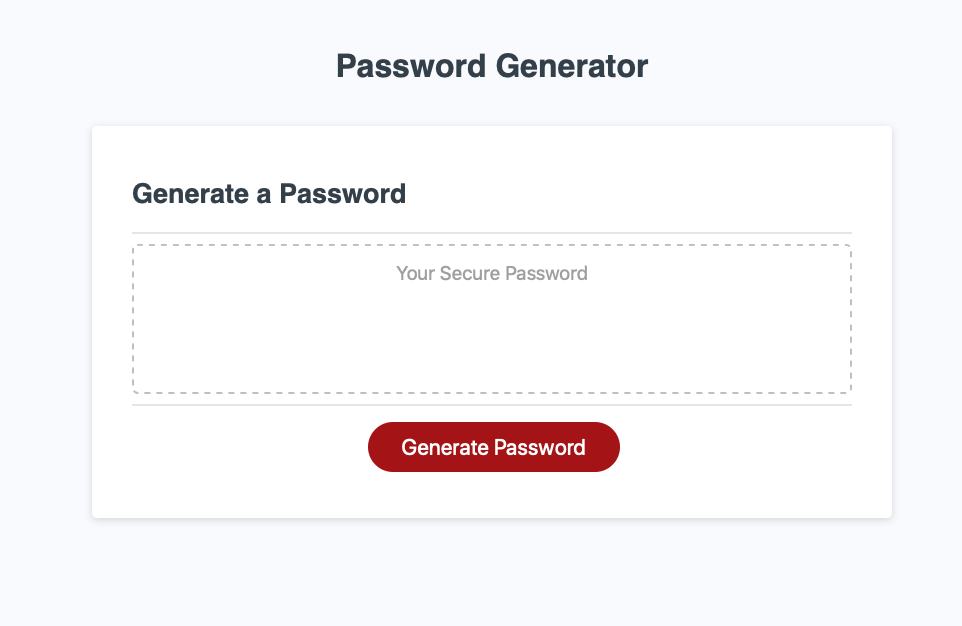Screen dimensions: 962x626
Task: Click the Generate a Password heading
Action: point(268,194)
